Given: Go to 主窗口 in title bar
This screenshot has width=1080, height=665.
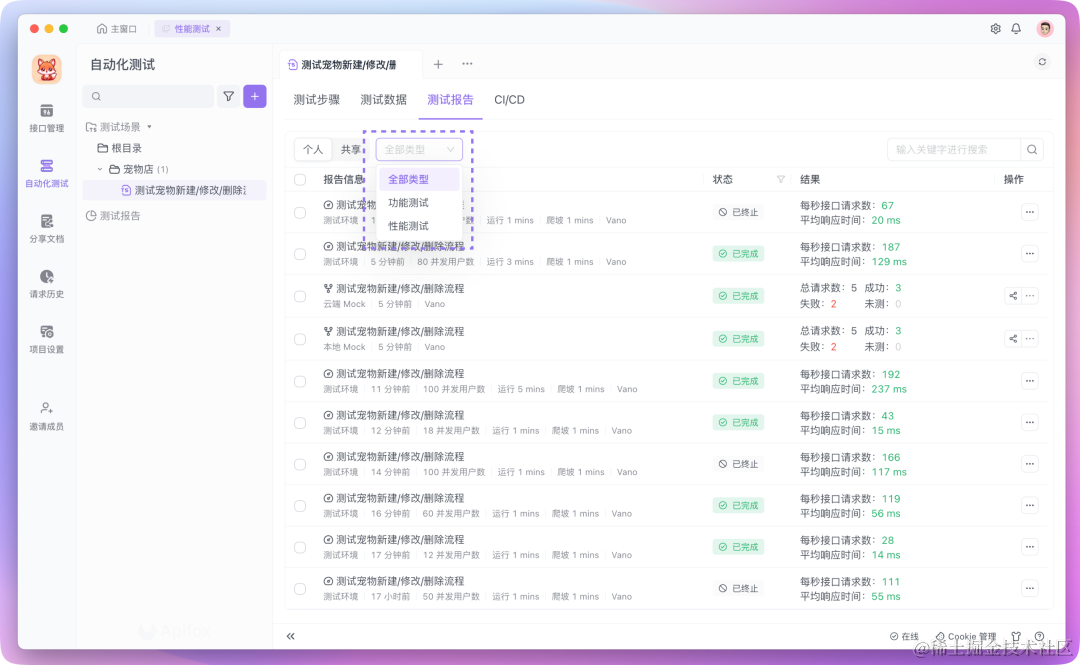Looking at the screenshot, I should [x=116, y=28].
